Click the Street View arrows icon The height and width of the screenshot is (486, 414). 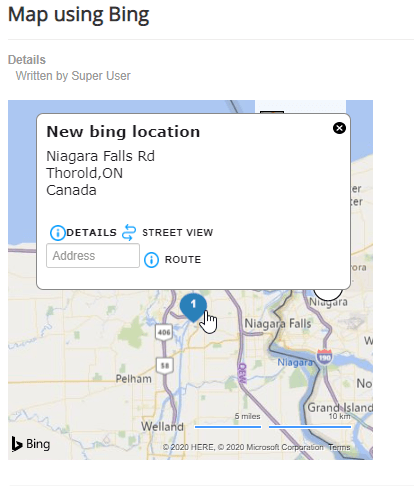coord(129,232)
